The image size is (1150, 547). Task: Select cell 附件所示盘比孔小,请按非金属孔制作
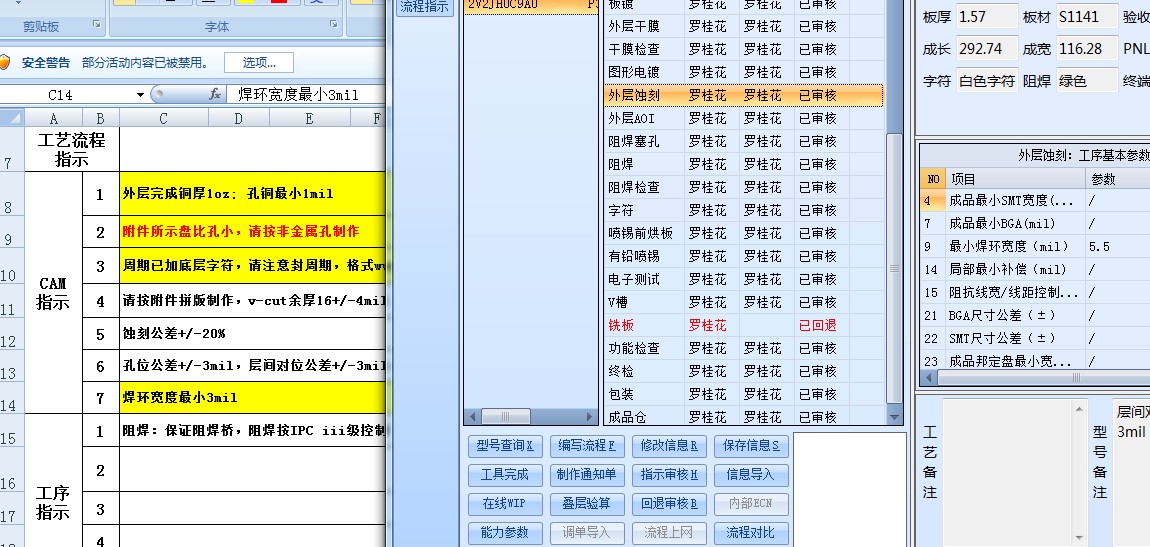click(x=252, y=231)
